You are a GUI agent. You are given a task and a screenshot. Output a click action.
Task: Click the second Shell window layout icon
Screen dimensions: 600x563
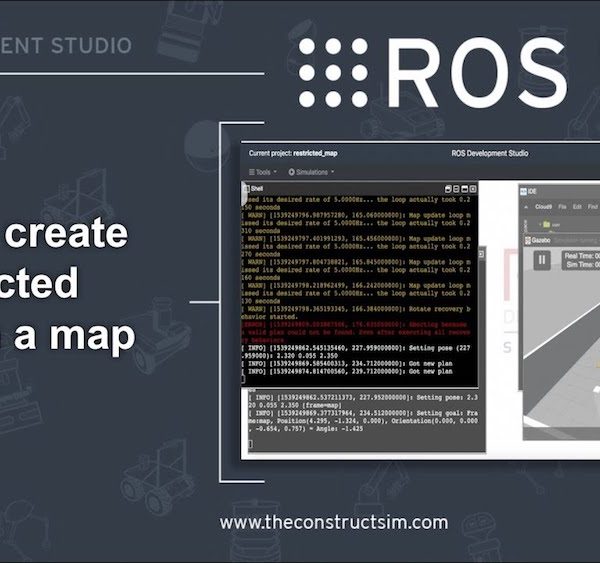point(456,189)
